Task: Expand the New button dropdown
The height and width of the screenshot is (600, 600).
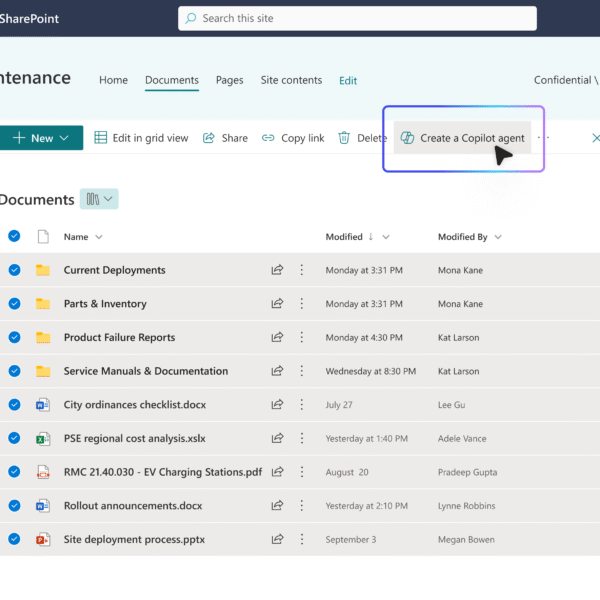Action: (64, 138)
